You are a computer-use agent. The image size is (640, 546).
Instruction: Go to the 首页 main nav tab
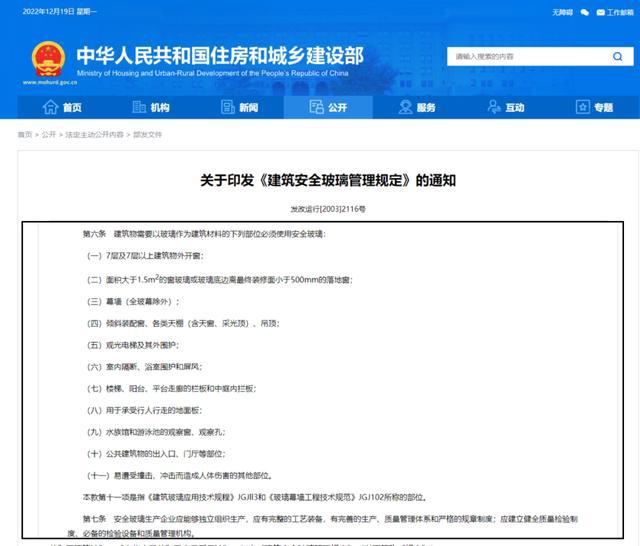tap(60, 108)
